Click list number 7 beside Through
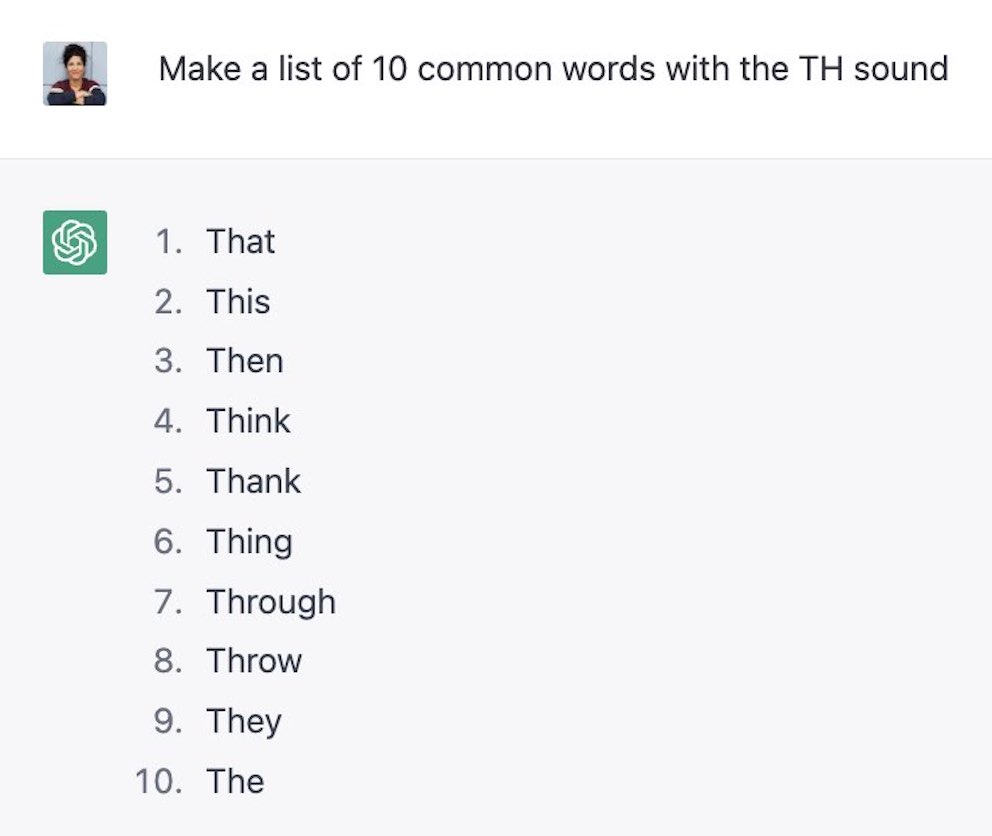992x836 pixels. [168, 602]
